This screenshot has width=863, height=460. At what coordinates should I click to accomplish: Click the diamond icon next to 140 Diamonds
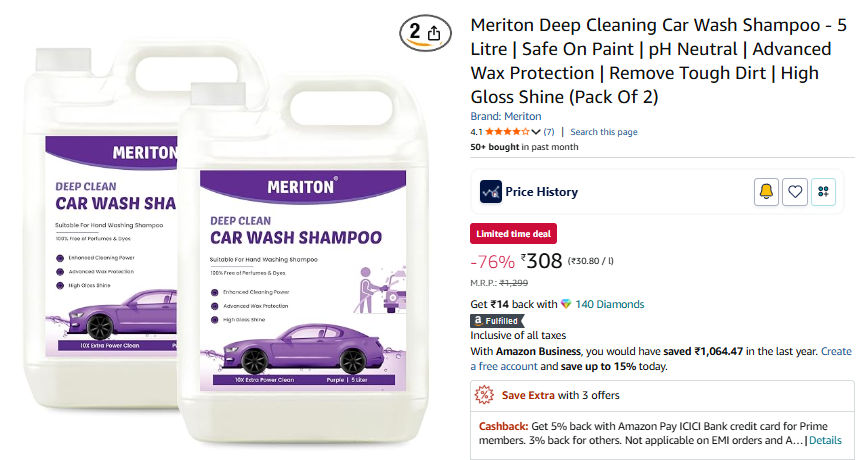click(566, 304)
